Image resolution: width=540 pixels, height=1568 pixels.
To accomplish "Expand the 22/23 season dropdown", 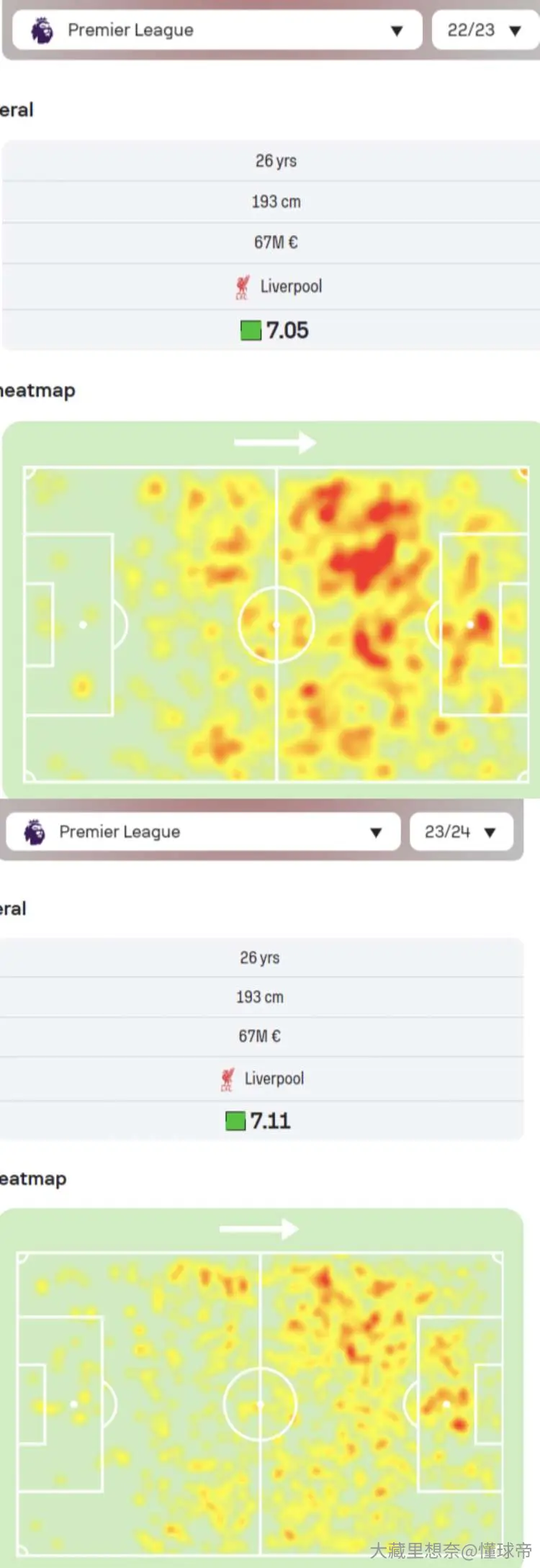I will tap(485, 30).
